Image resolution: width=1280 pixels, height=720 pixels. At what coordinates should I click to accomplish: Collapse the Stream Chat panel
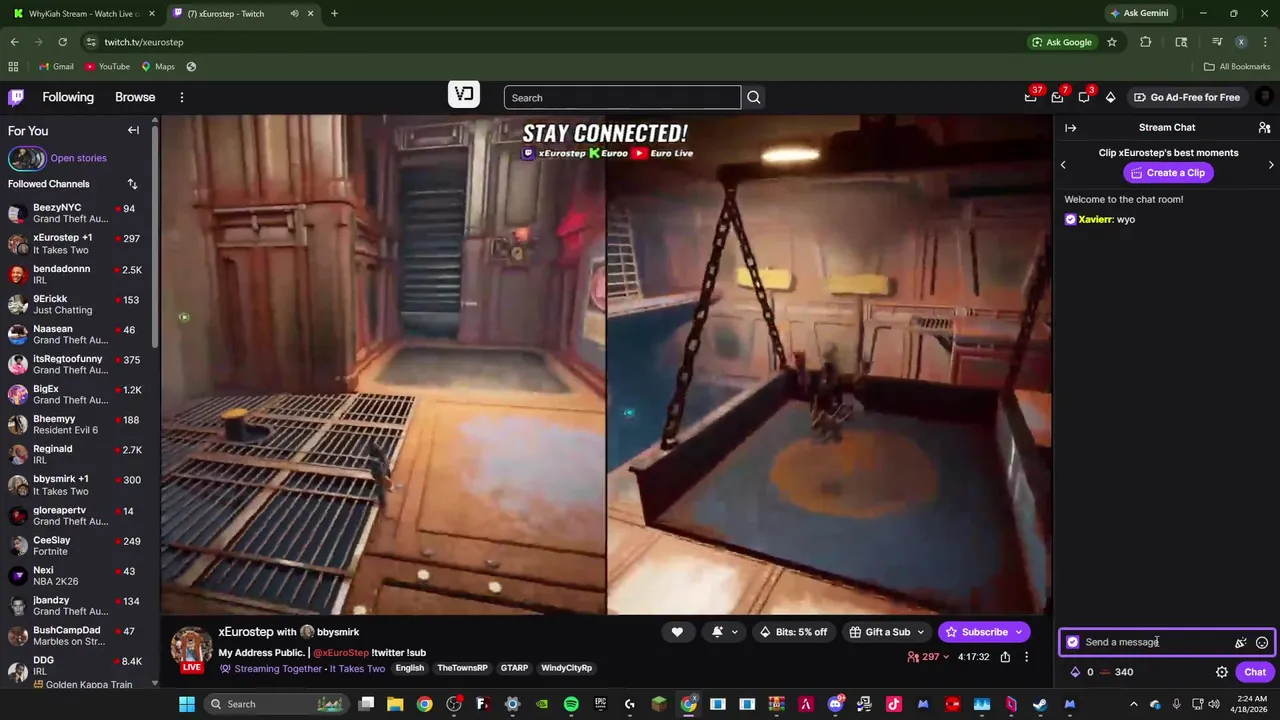1070,128
